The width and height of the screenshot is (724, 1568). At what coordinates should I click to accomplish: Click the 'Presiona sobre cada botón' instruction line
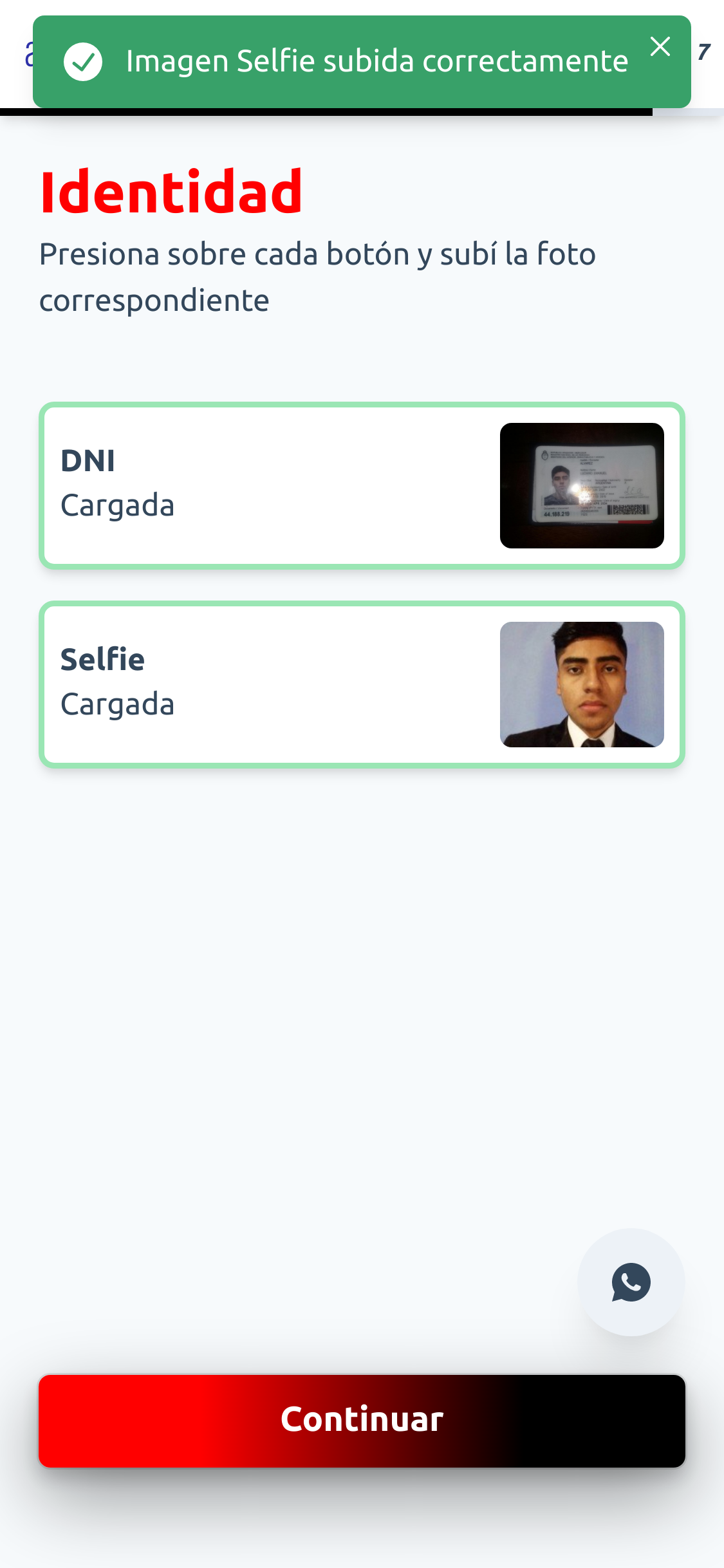tap(318, 254)
